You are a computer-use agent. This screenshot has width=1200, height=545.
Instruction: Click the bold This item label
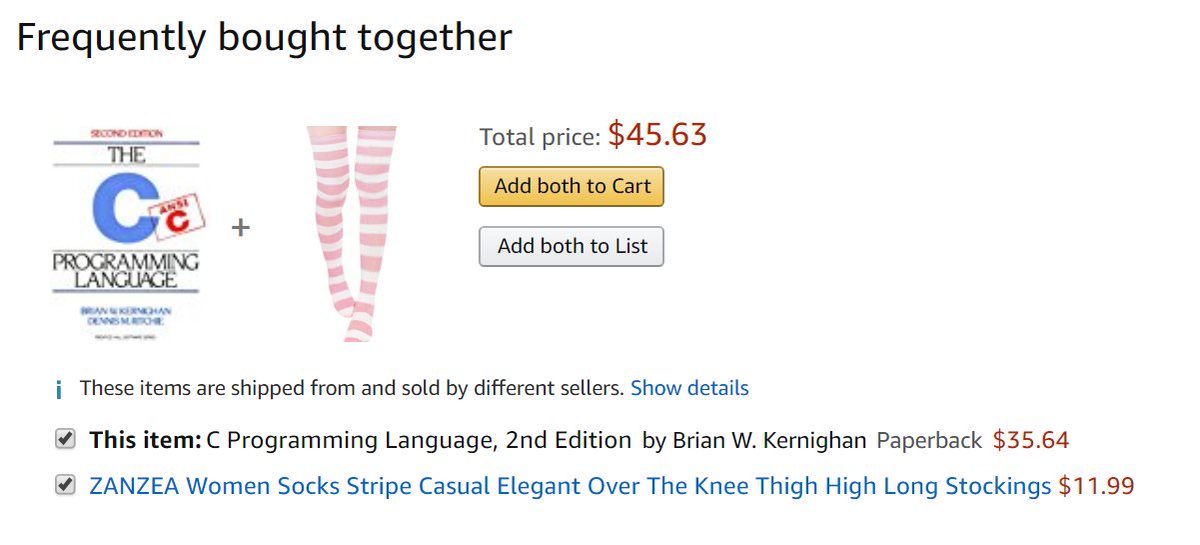(x=145, y=440)
